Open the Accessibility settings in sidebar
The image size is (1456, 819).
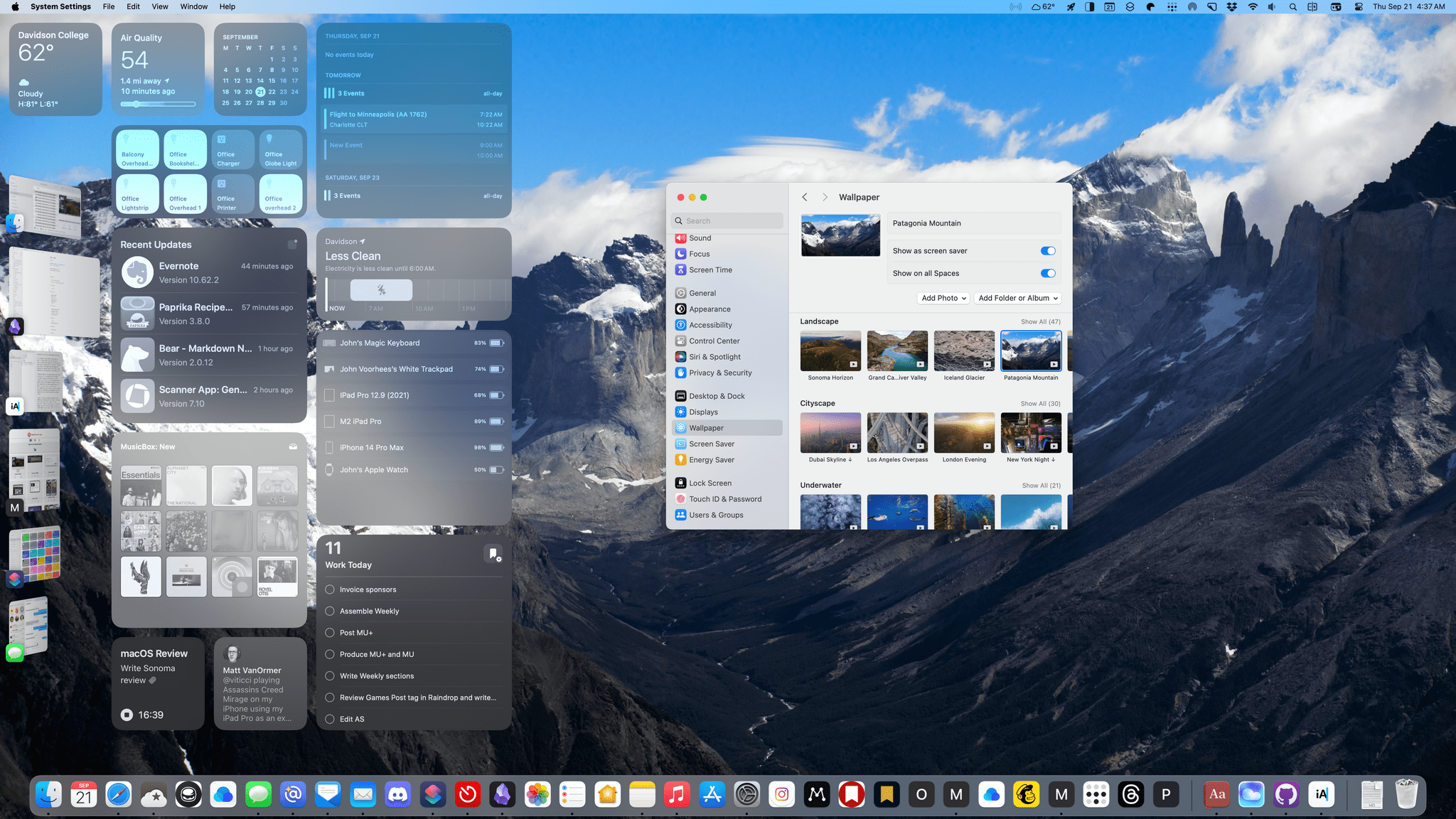coord(710,325)
